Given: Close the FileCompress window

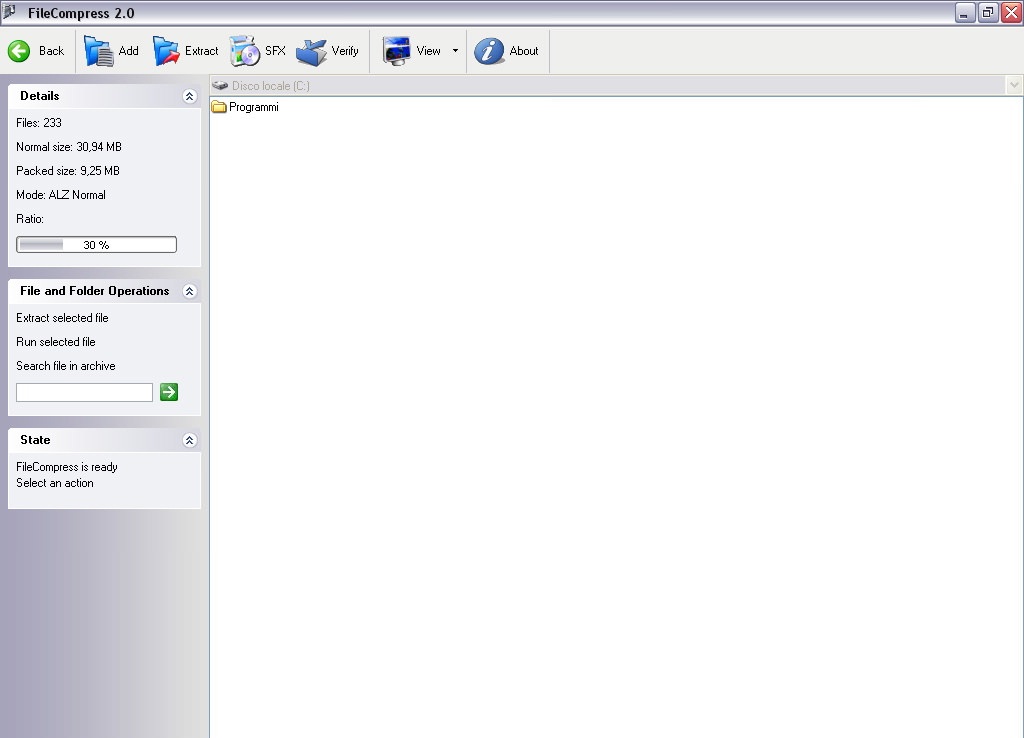Looking at the screenshot, I should pyautogui.click(x=1011, y=12).
